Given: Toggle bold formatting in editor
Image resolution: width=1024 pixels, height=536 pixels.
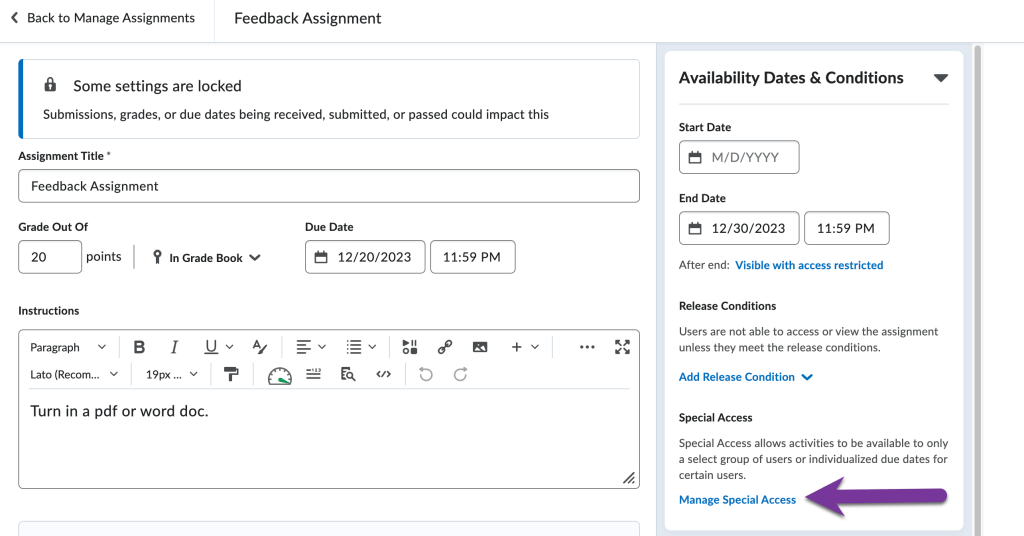Looking at the screenshot, I should pos(139,347).
